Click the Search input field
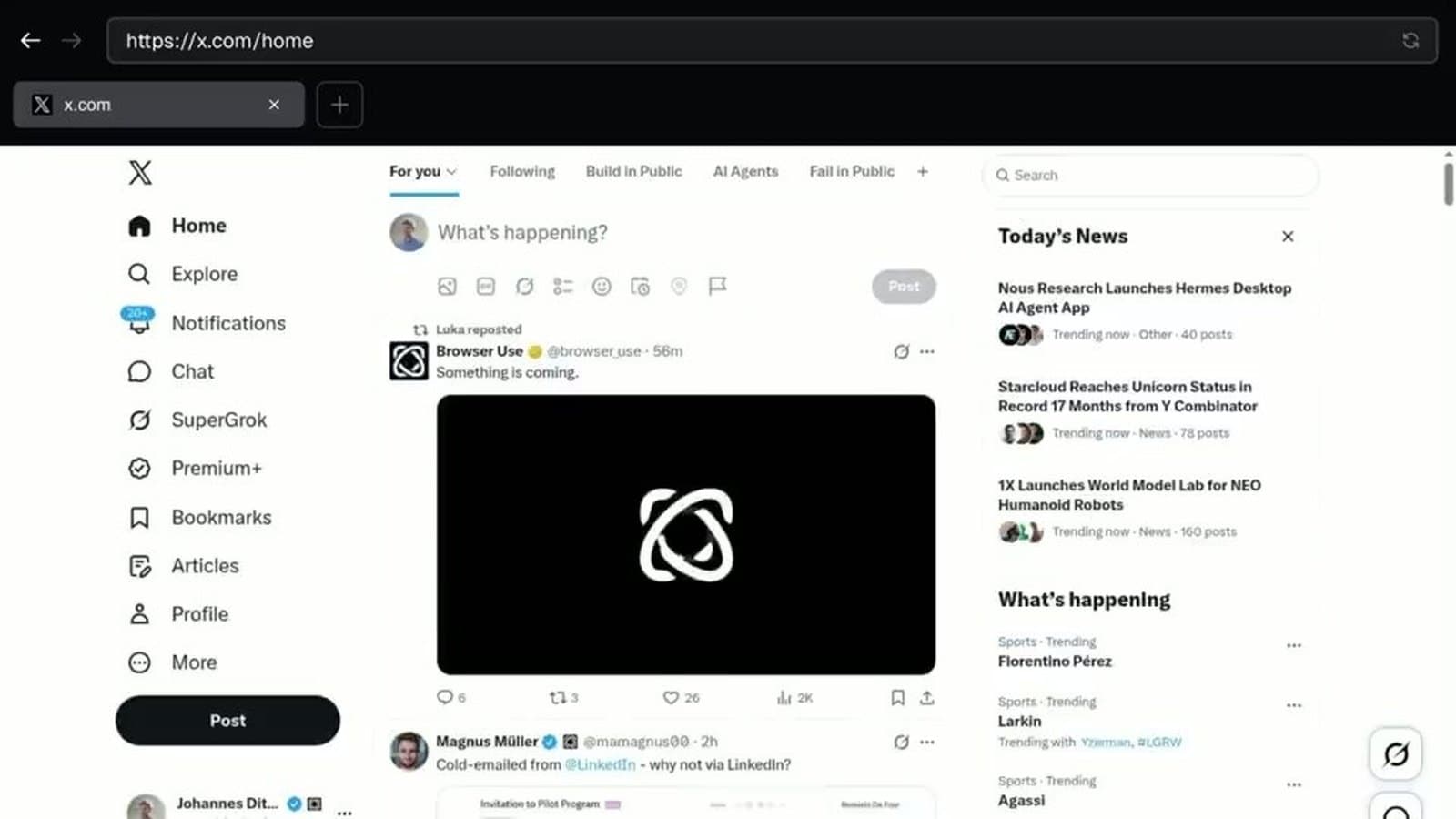 tap(1150, 175)
